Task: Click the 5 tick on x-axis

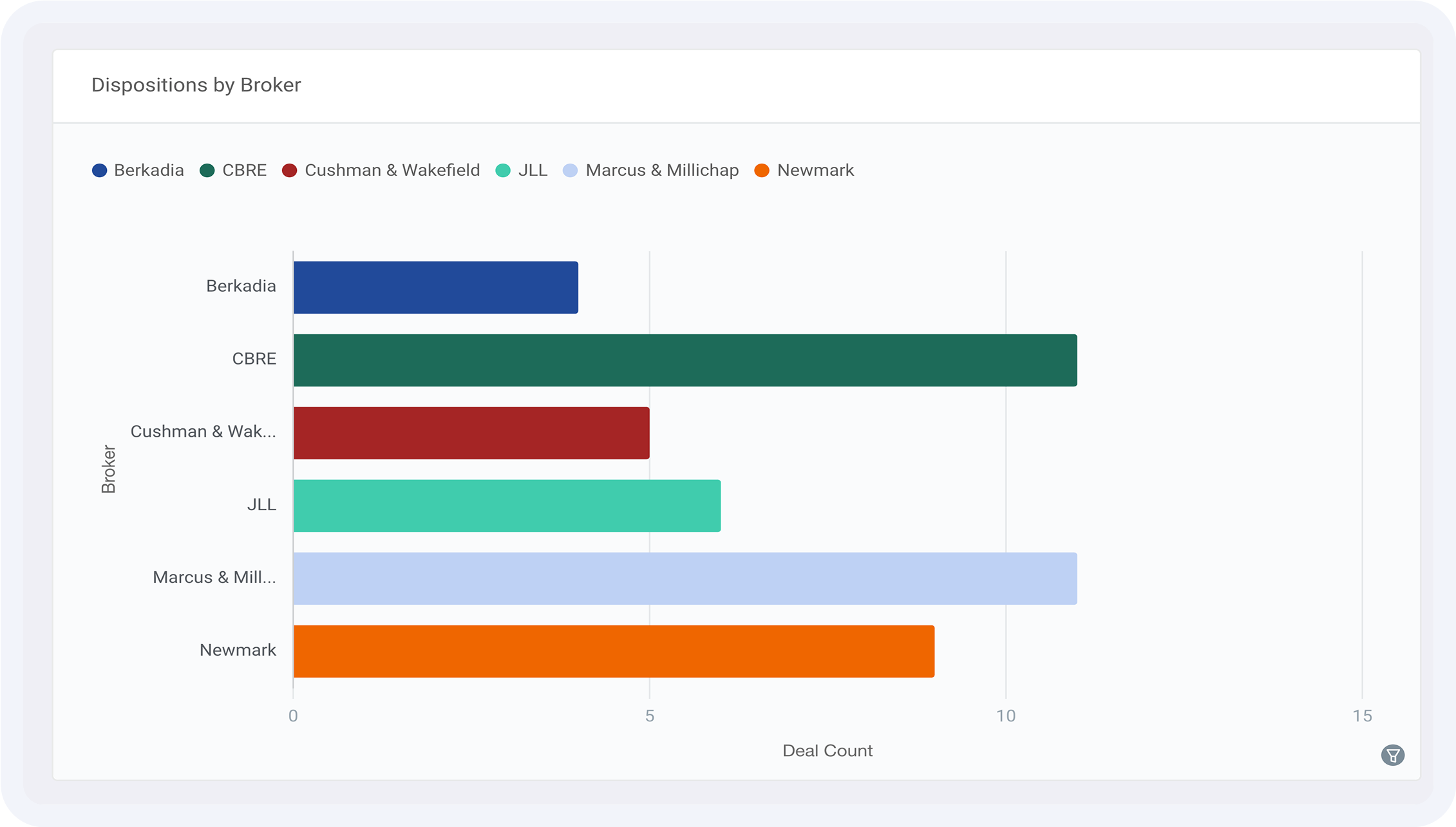Action: [x=650, y=716]
